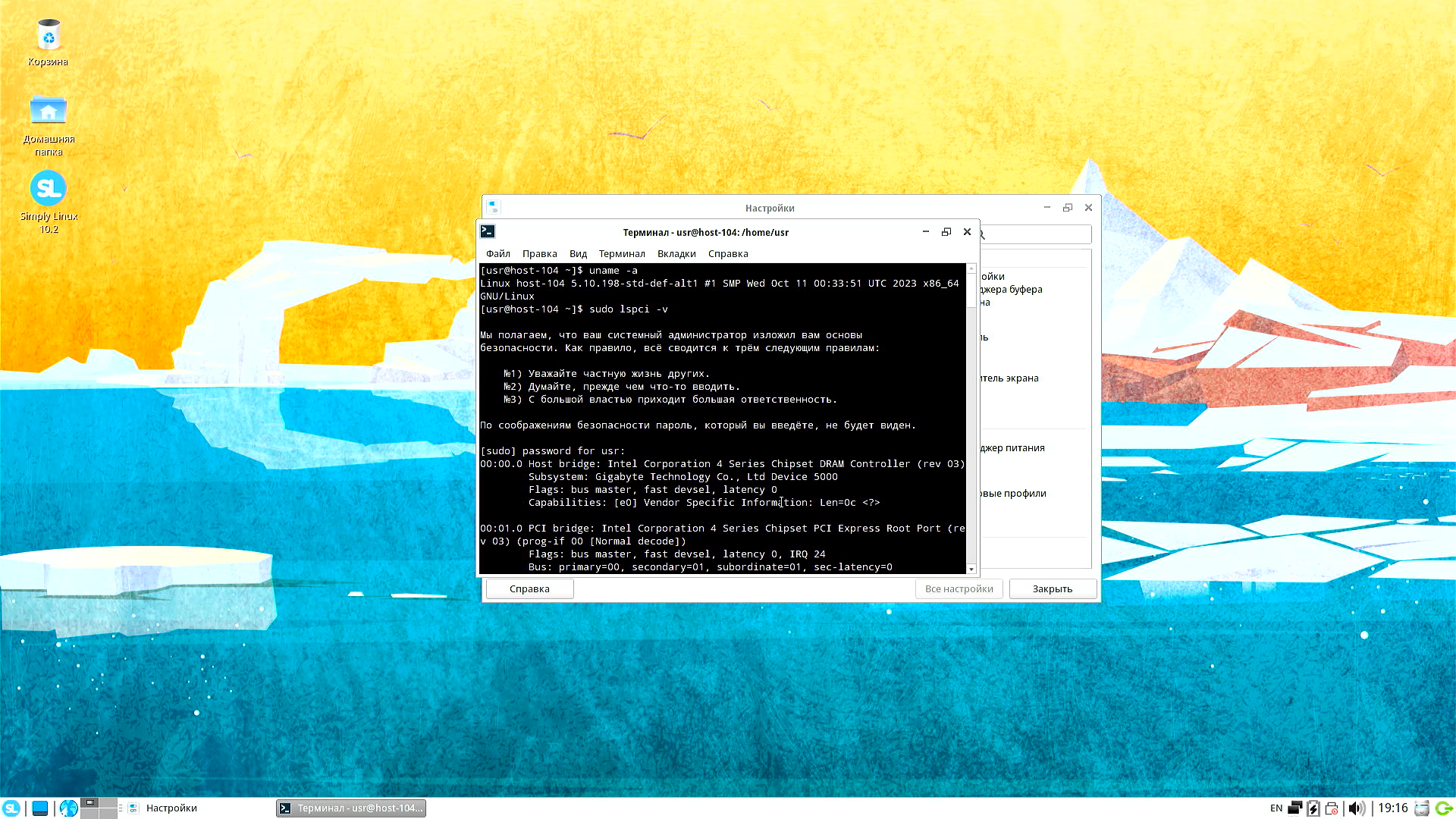Click the green logout icon
Image resolution: width=1456 pixels, height=819 pixels.
1444,808
